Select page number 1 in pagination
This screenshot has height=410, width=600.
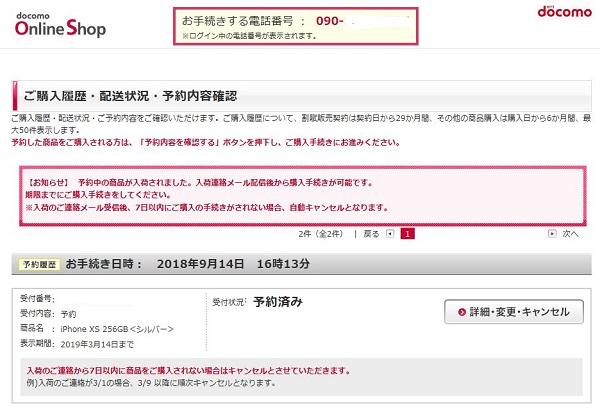[x=407, y=233]
